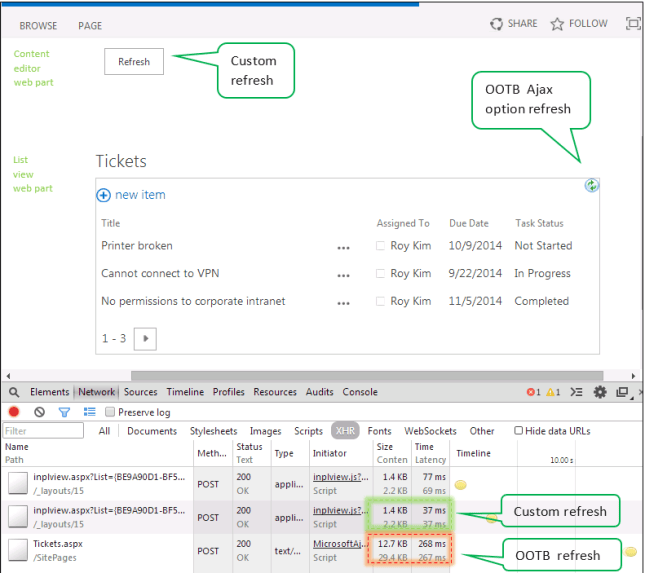Viewport: 645px width, 573px height.
Task: Click the OOTB Ajax refresh icon
Action: 592,186
